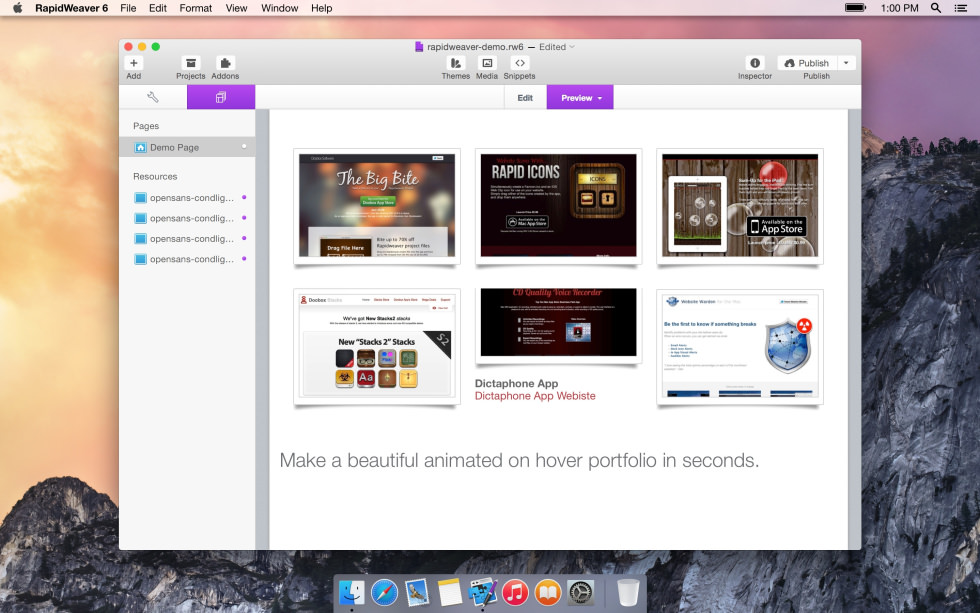This screenshot has height=613, width=980.
Task: Open the Projects toolbar icon
Action: click(191, 63)
